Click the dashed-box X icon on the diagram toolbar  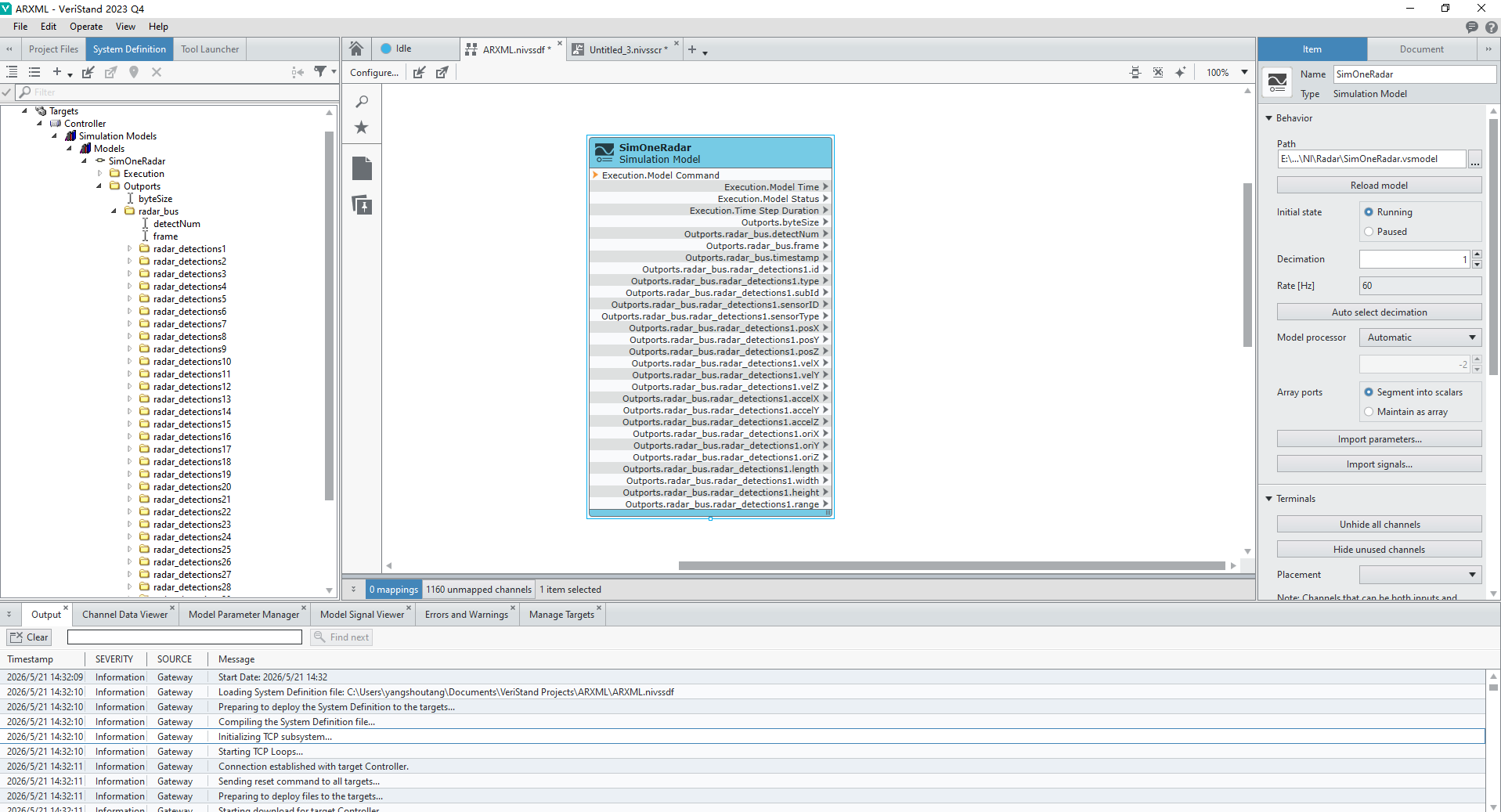tap(1158, 72)
